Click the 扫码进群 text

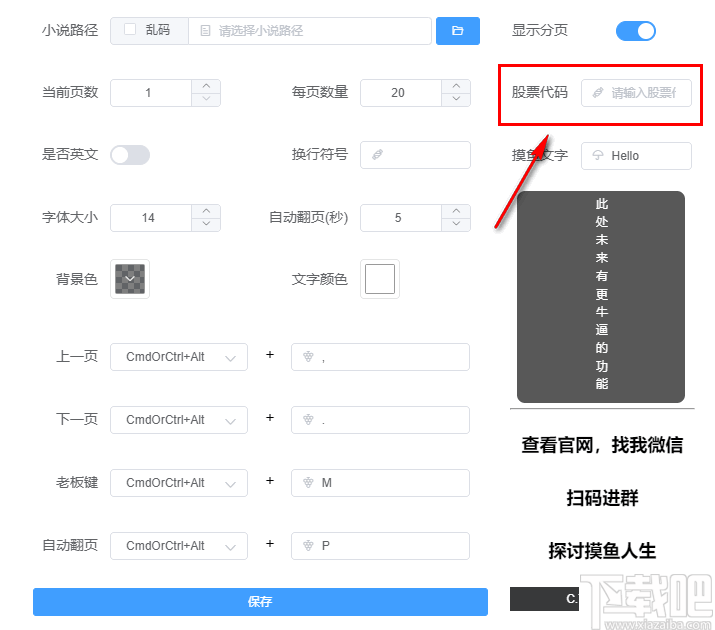coord(602,498)
